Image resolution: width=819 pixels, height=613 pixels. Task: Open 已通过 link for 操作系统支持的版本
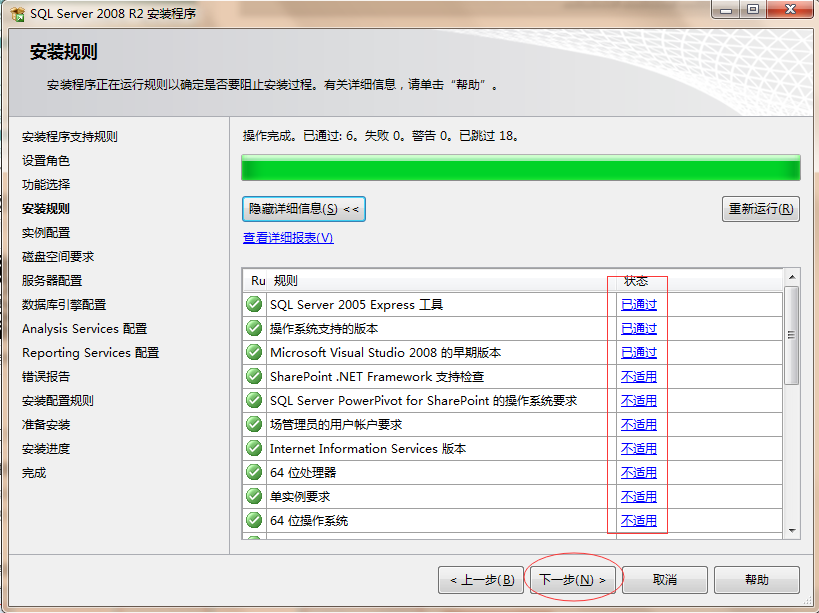[x=639, y=328]
